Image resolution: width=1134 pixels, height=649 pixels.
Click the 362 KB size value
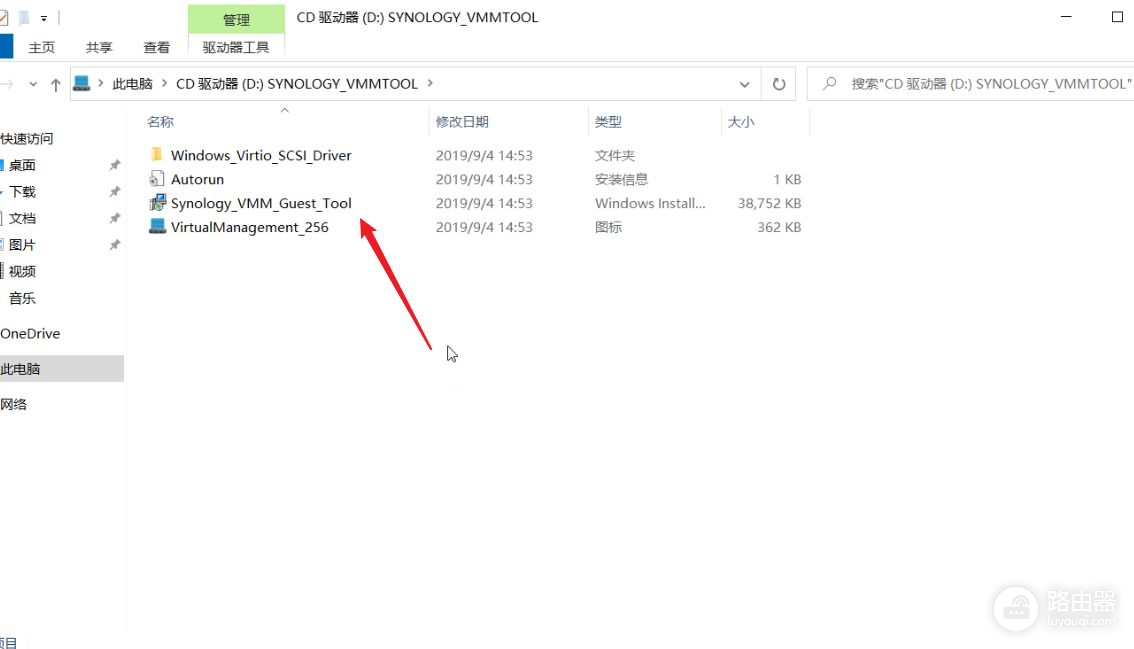(779, 227)
